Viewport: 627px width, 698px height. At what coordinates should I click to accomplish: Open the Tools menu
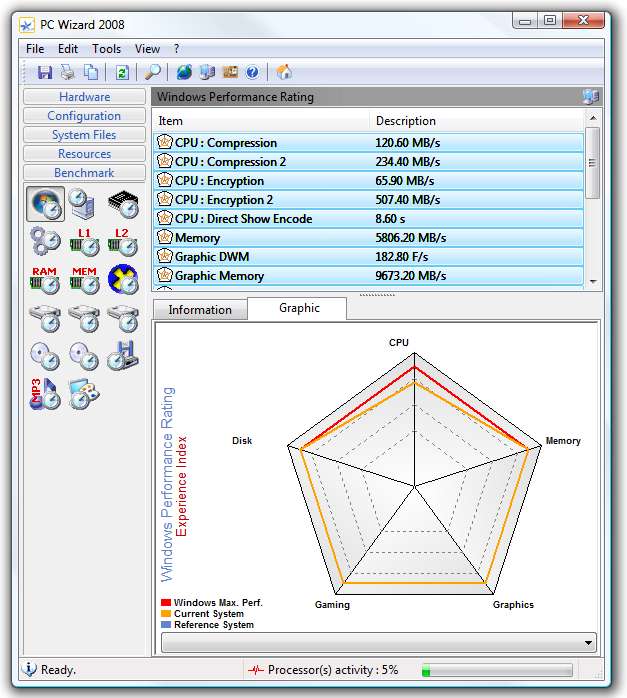point(106,48)
